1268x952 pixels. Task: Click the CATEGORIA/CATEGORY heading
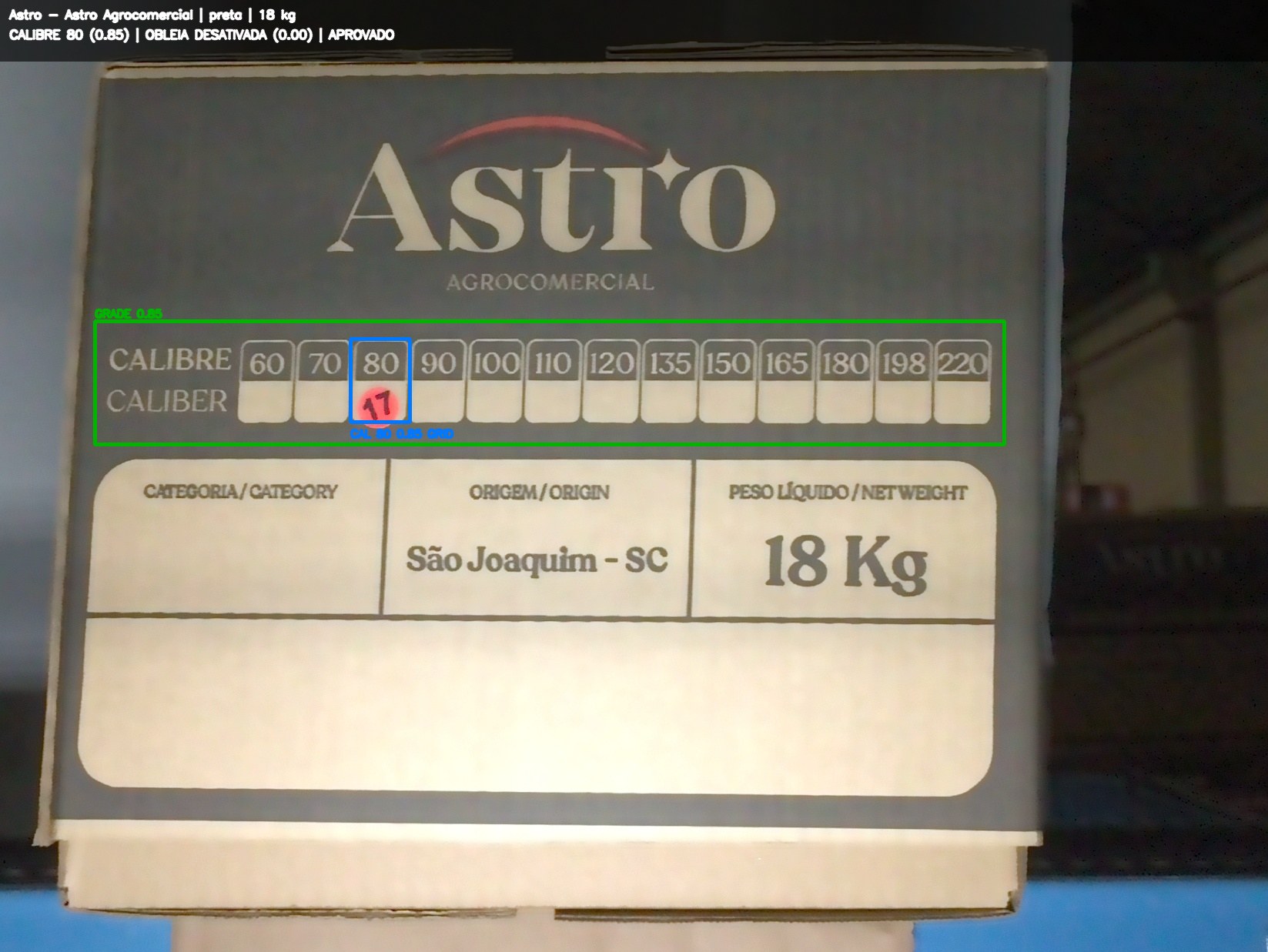[x=241, y=492]
